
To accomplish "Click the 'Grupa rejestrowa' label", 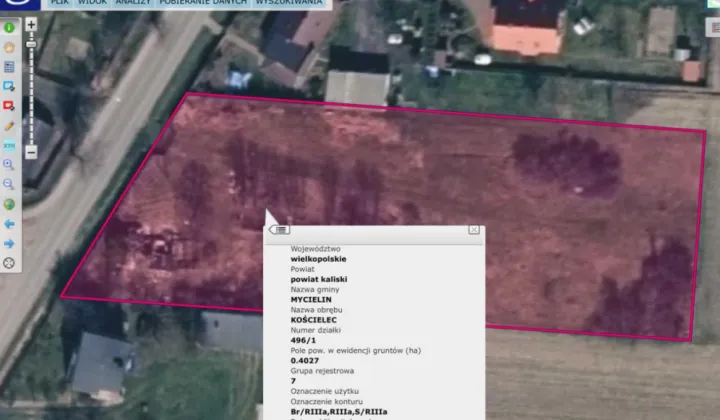I will click(x=322, y=371).
